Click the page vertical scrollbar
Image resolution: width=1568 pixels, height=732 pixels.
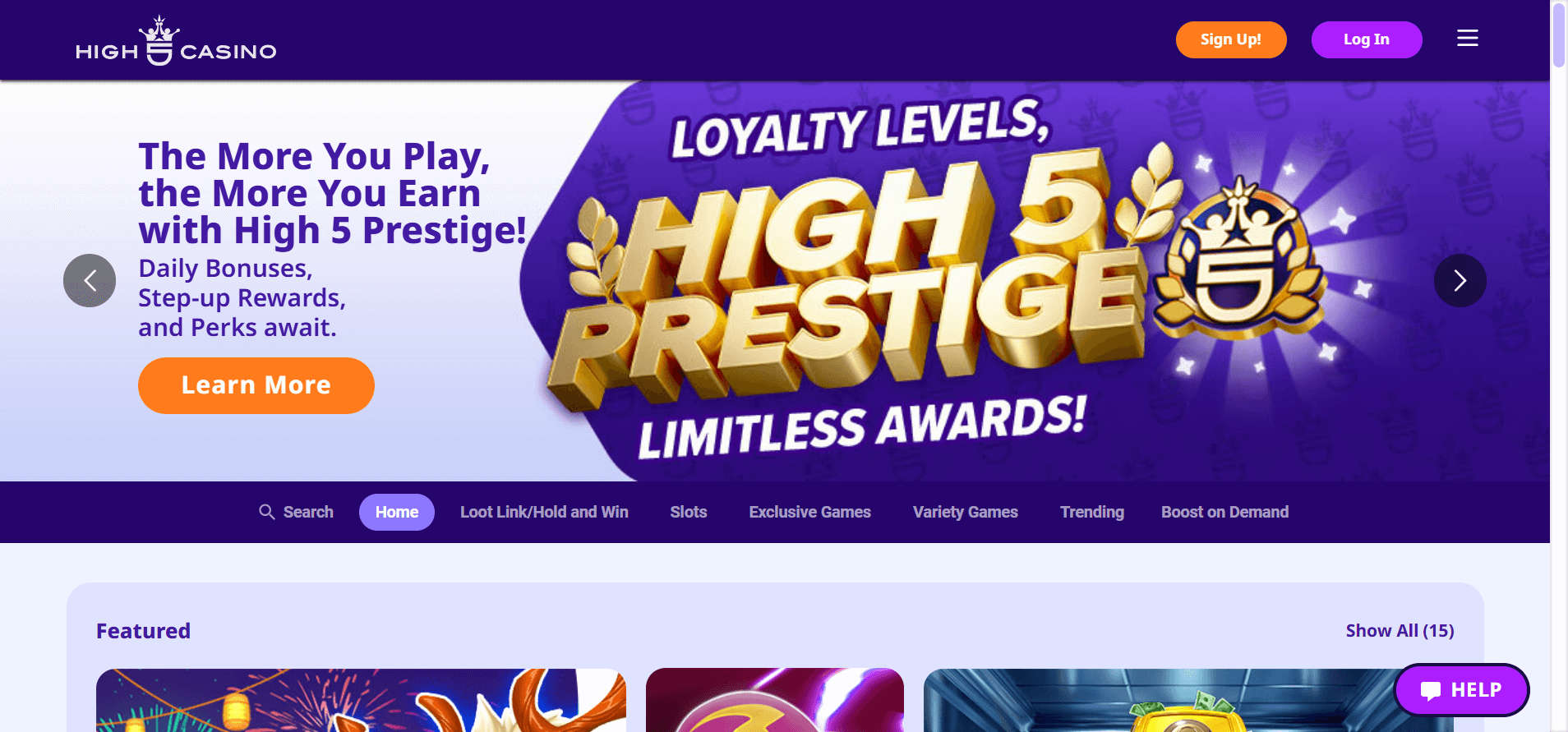point(1559,366)
